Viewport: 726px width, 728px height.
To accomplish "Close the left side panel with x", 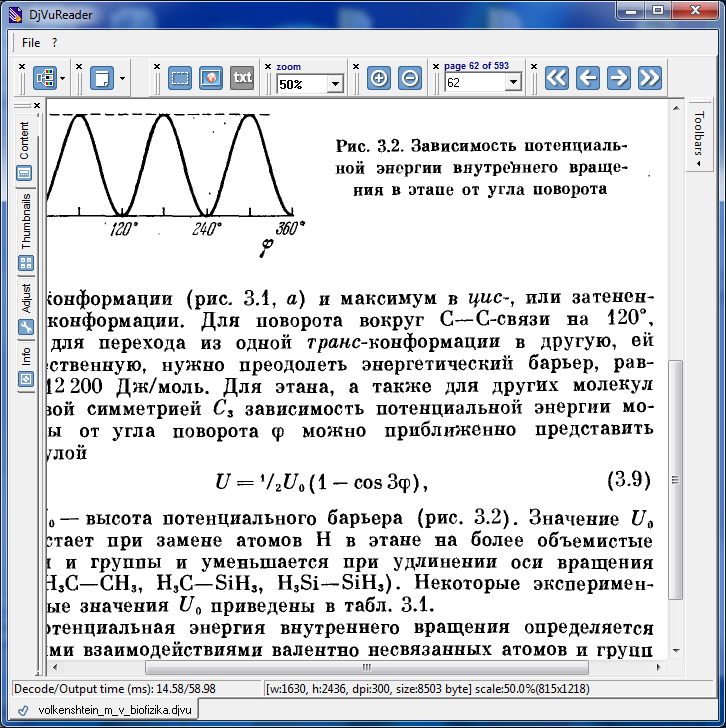I will [37, 106].
